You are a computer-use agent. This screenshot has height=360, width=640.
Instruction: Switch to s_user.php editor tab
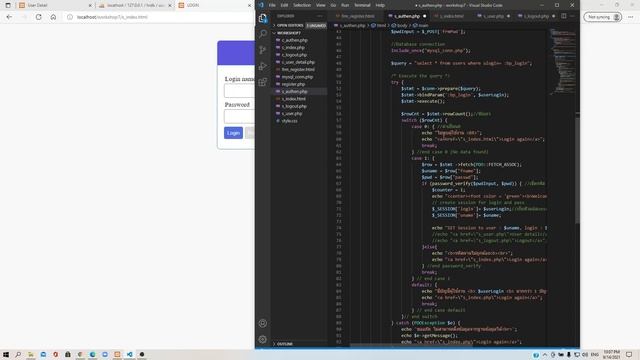tap(493, 16)
